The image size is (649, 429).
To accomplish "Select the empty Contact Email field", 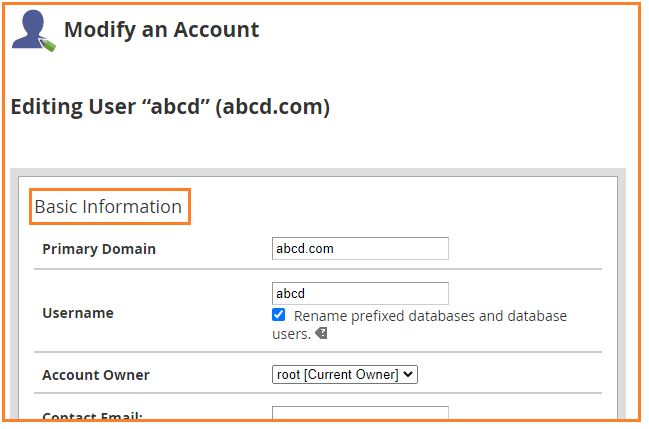I will [360, 413].
